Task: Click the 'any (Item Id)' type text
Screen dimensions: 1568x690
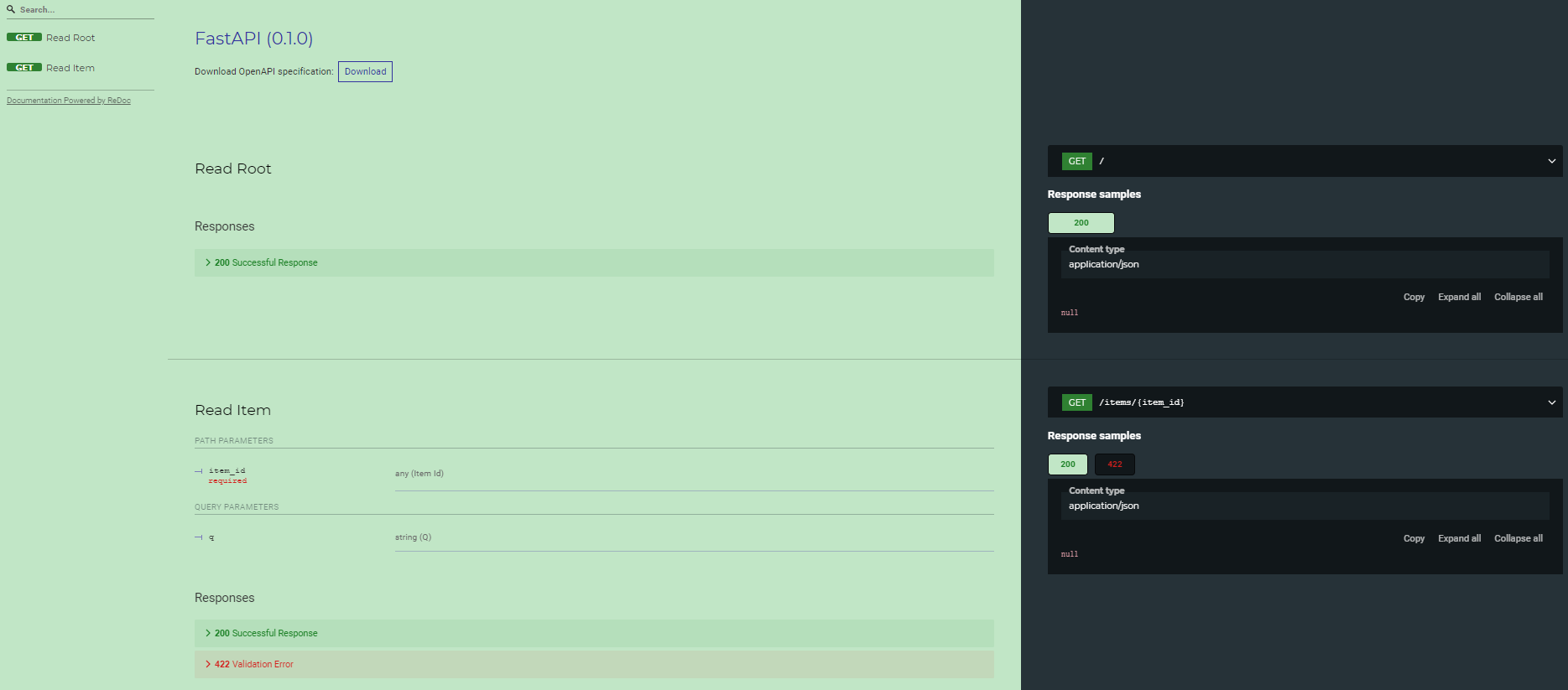Action: click(x=419, y=474)
